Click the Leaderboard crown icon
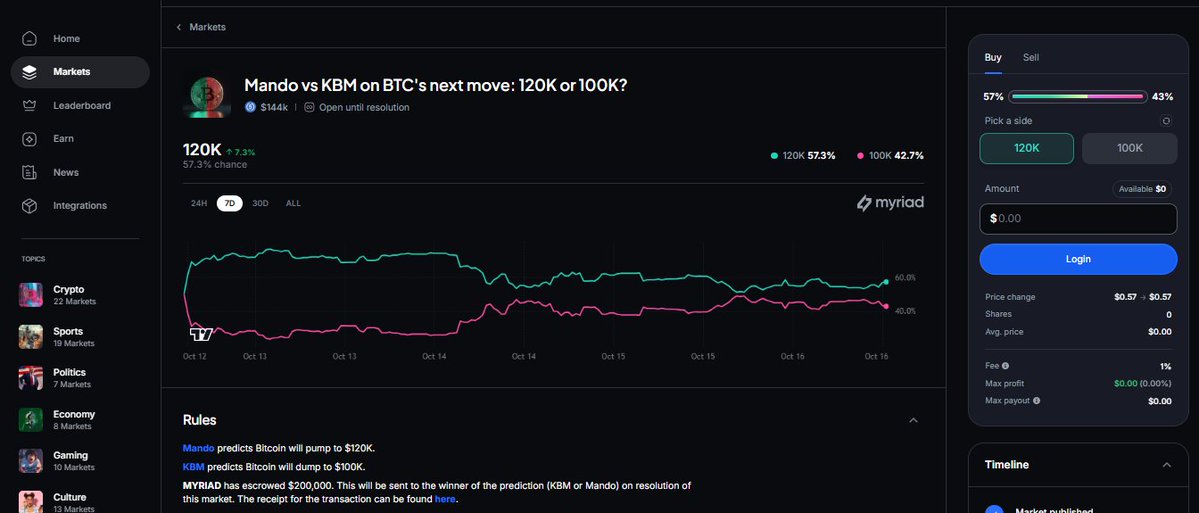 coord(29,106)
